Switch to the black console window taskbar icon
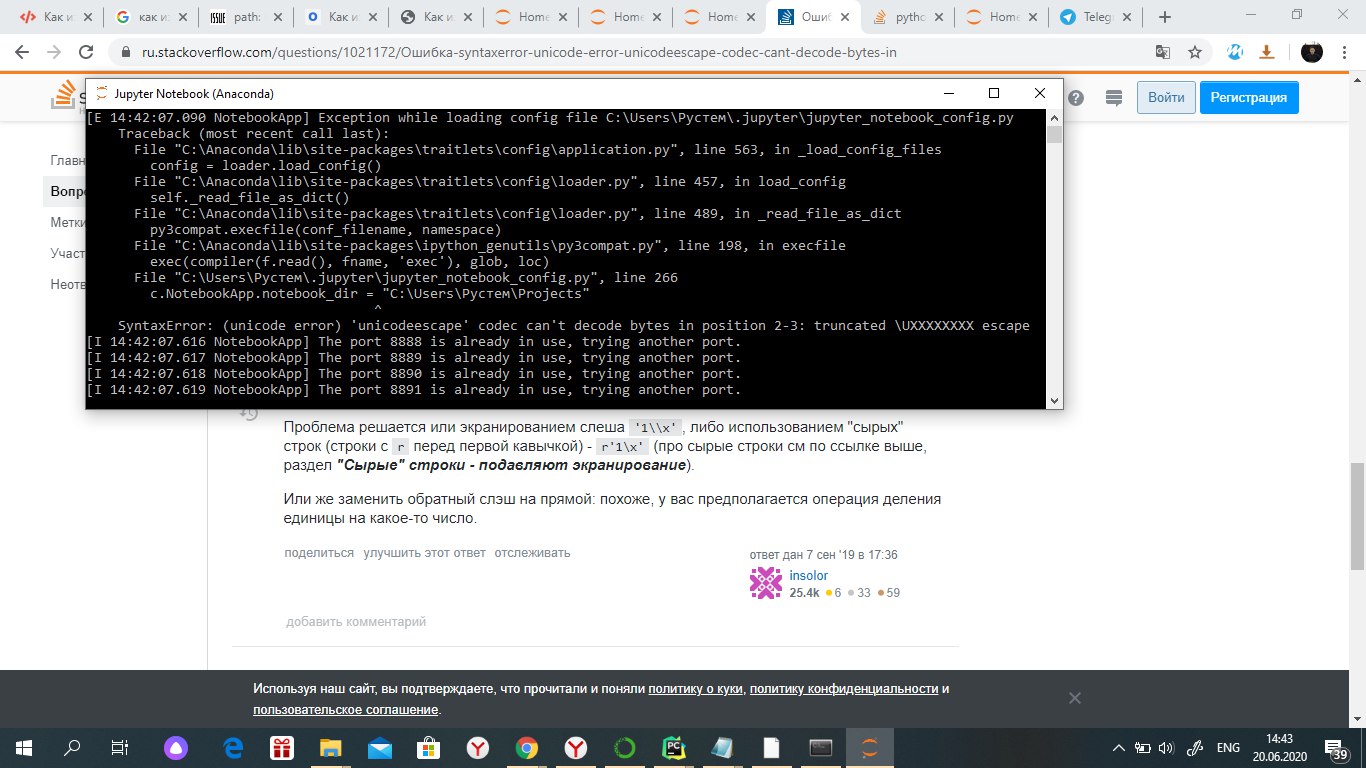 tap(820, 747)
